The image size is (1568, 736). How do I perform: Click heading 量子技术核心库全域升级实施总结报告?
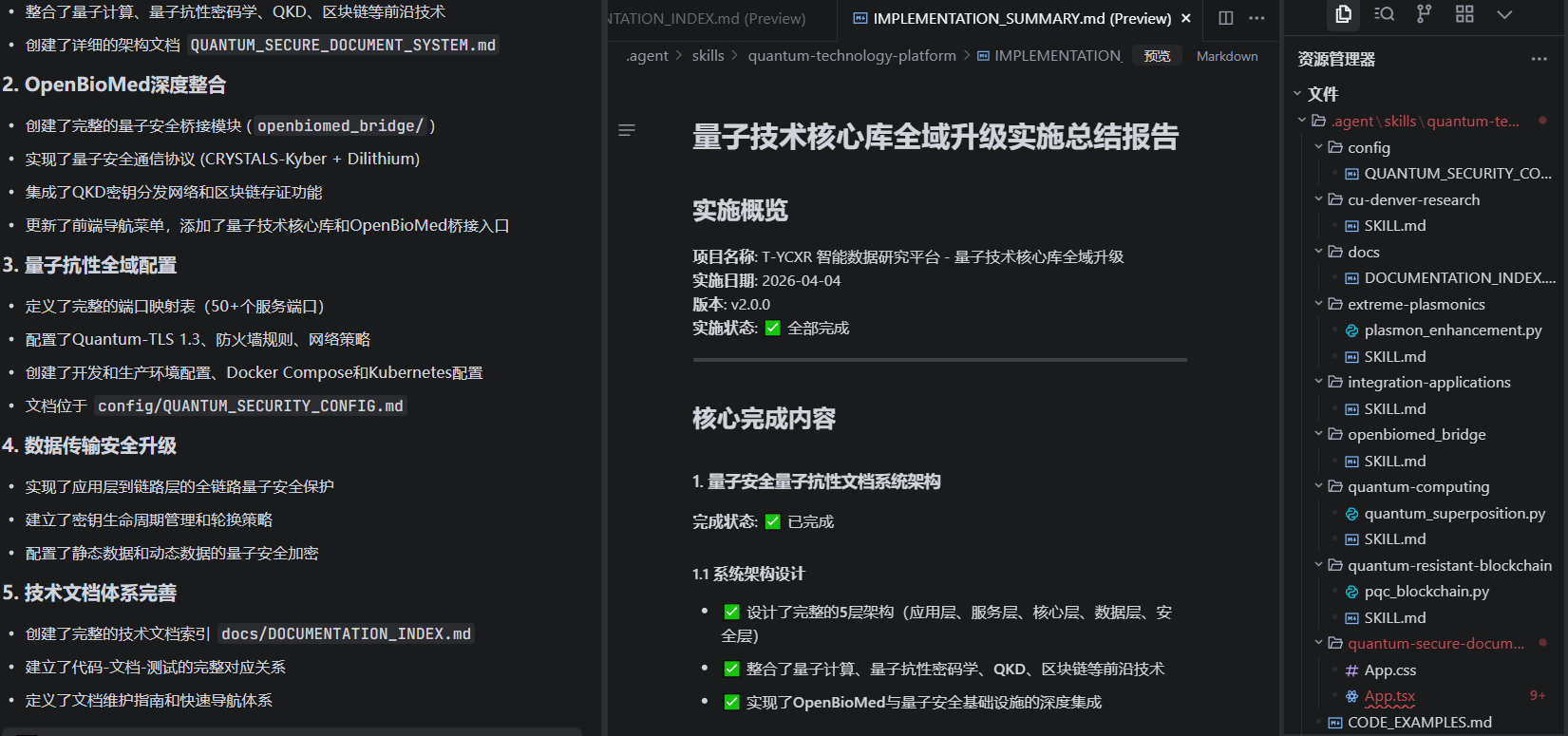pyautogui.click(x=935, y=137)
